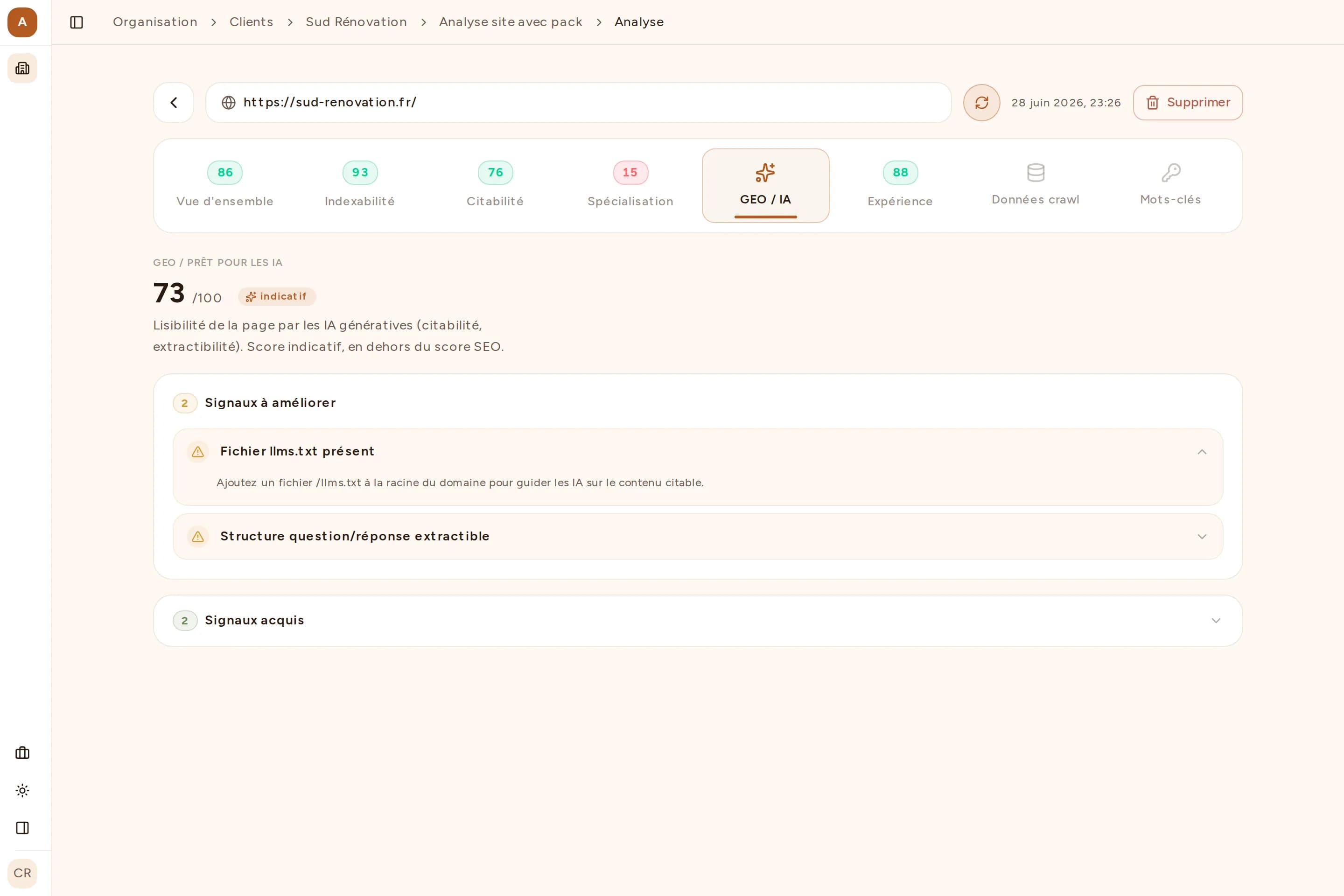Click warning icon on Structure question/réponse
1344x896 pixels.
coord(198,537)
